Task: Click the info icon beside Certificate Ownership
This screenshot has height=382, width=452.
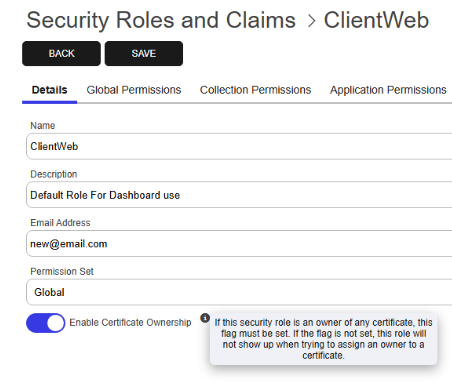Action: click(205, 318)
